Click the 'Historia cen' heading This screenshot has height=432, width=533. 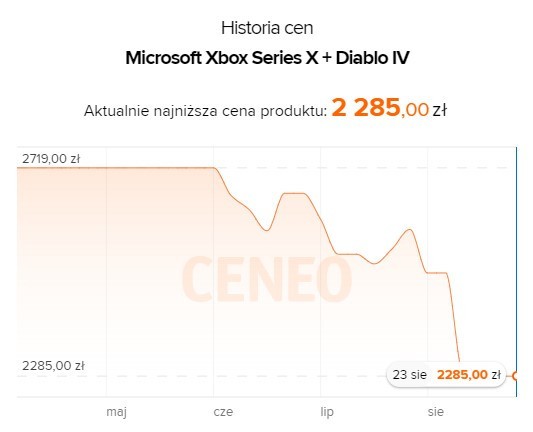tap(267, 28)
